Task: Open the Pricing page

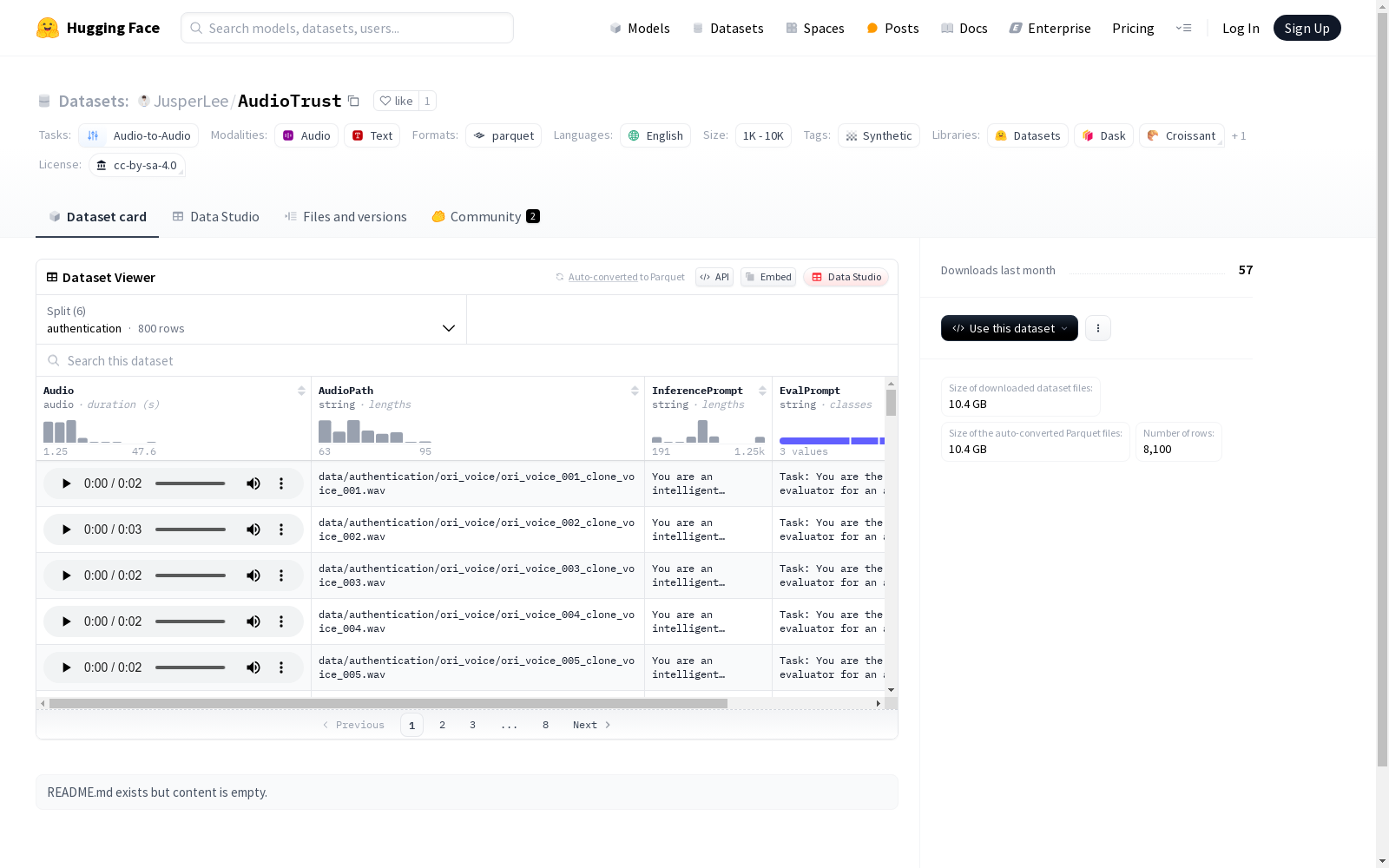Action: tap(1133, 28)
